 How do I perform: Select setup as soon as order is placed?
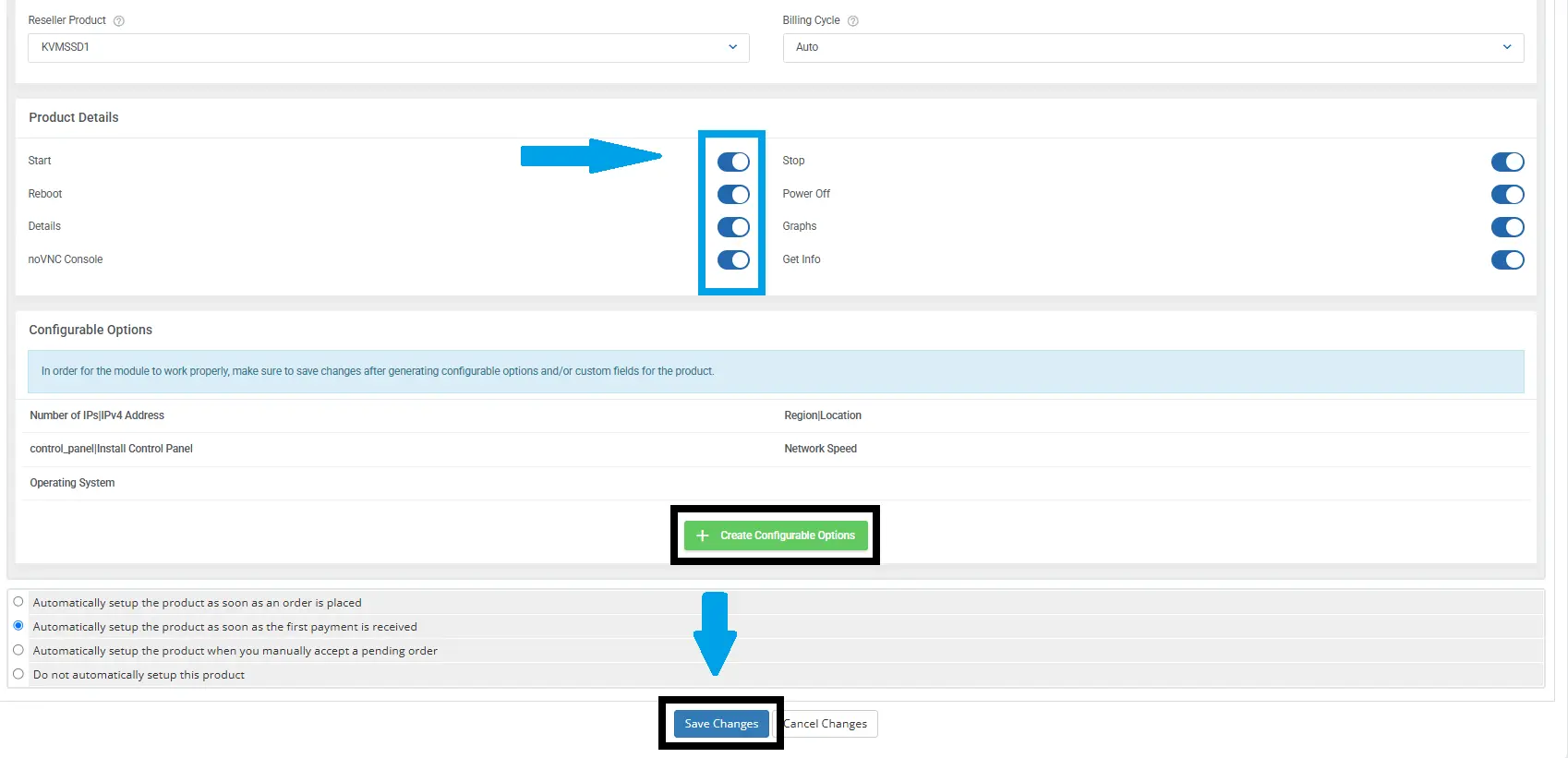tap(18, 602)
